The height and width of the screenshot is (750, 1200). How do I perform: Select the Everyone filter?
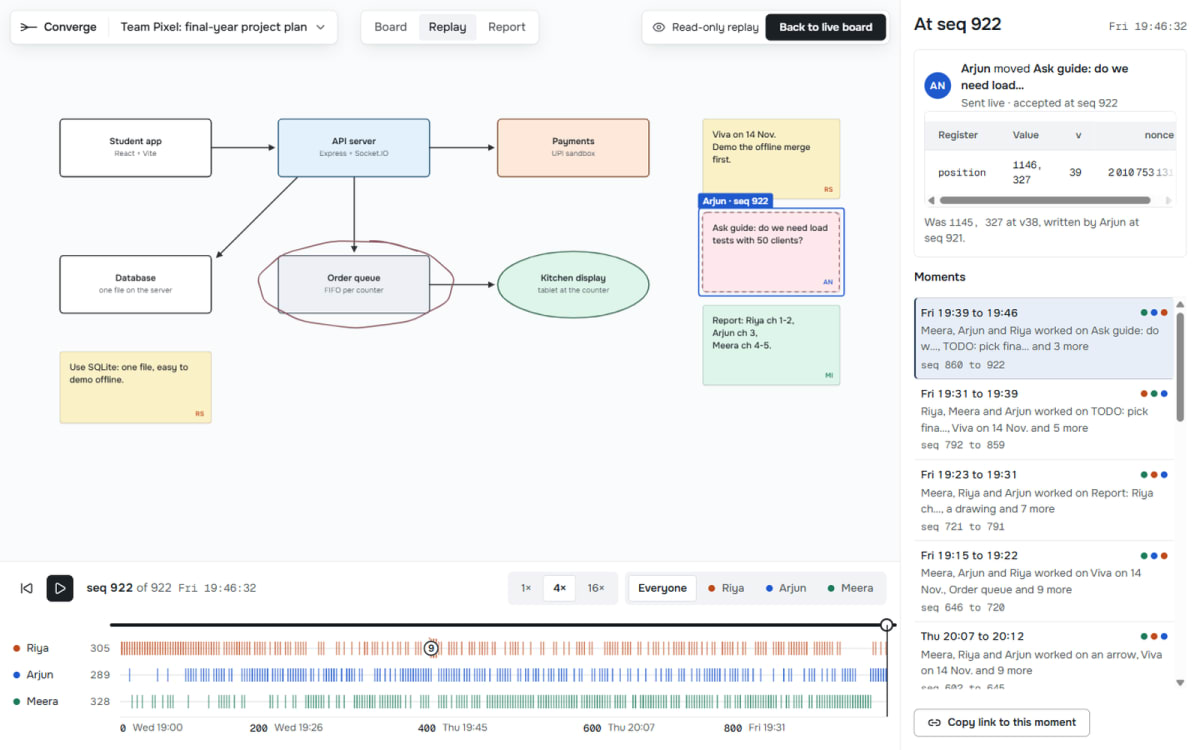pos(662,588)
